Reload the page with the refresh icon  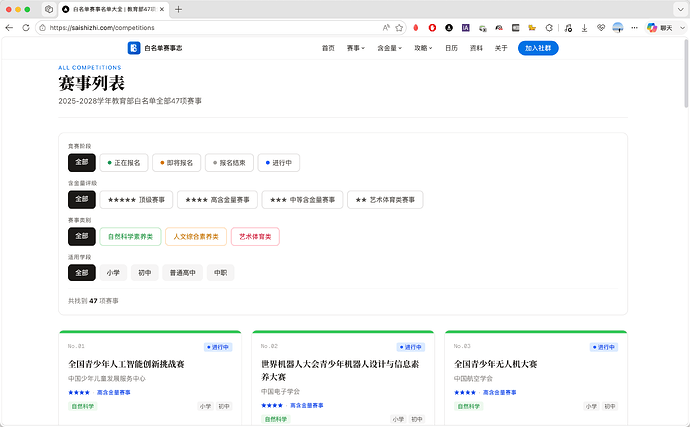point(26,28)
